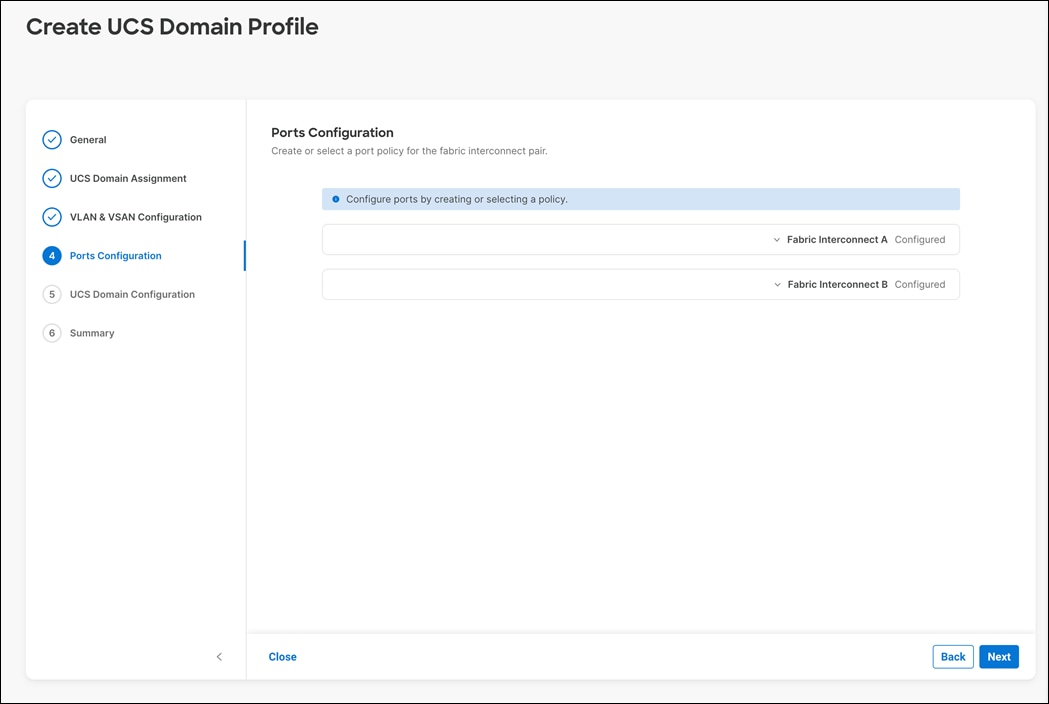Click the Back button
The height and width of the screenshot is (704, 1049).
click(952, 656)
